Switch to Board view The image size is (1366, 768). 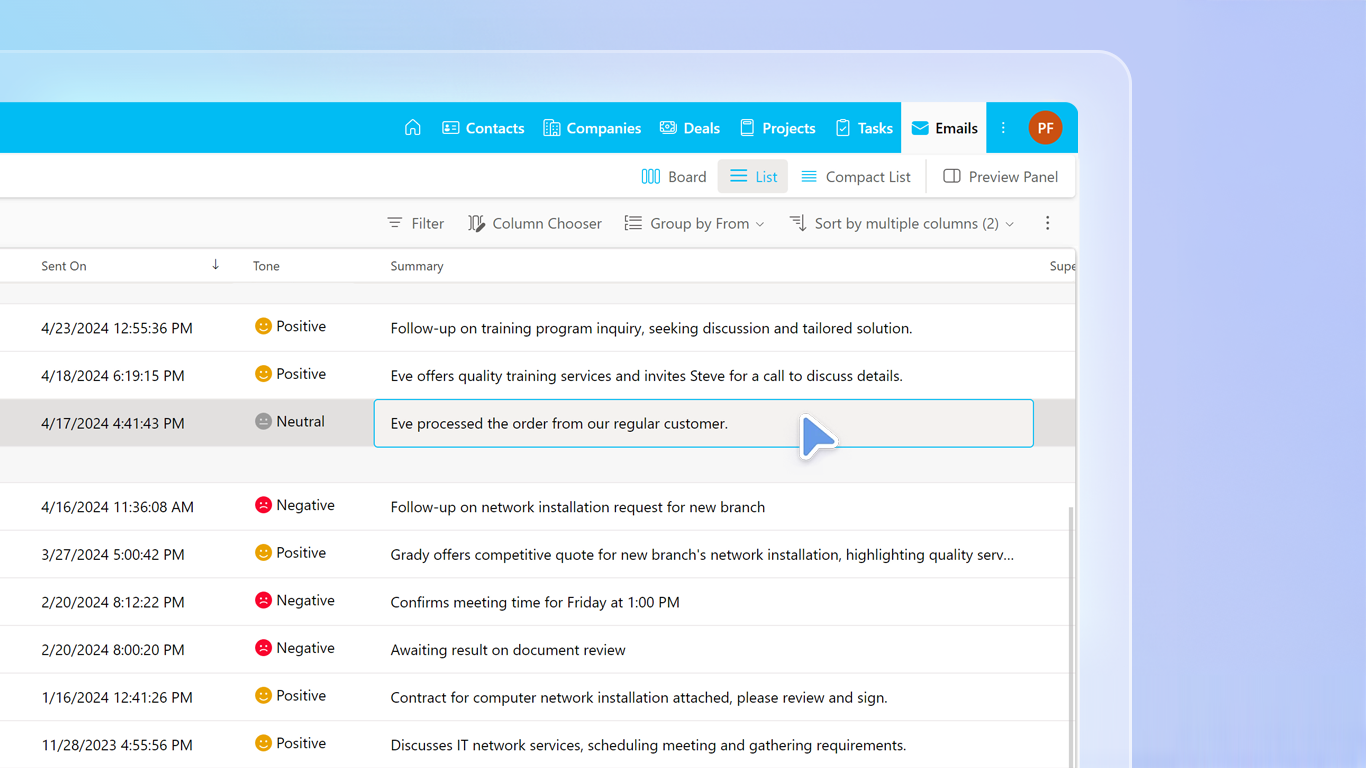tap(673, 176)
